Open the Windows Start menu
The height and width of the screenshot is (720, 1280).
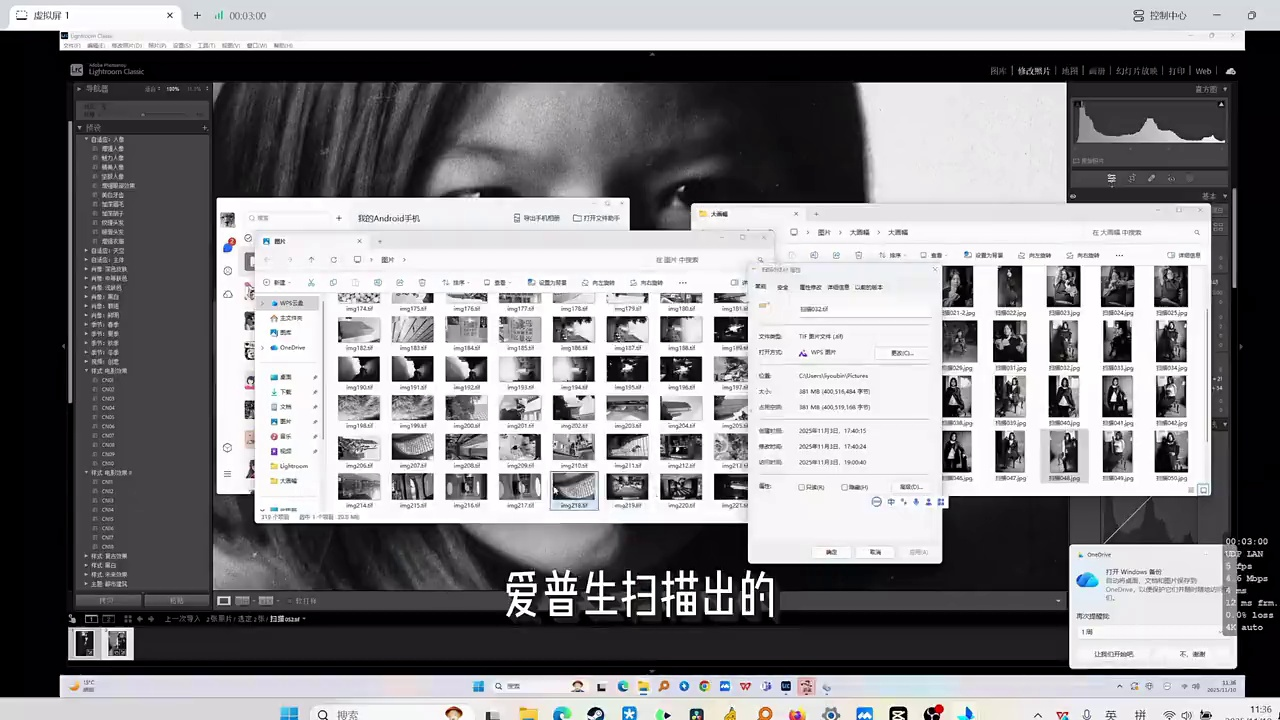[x=289, y=714]
